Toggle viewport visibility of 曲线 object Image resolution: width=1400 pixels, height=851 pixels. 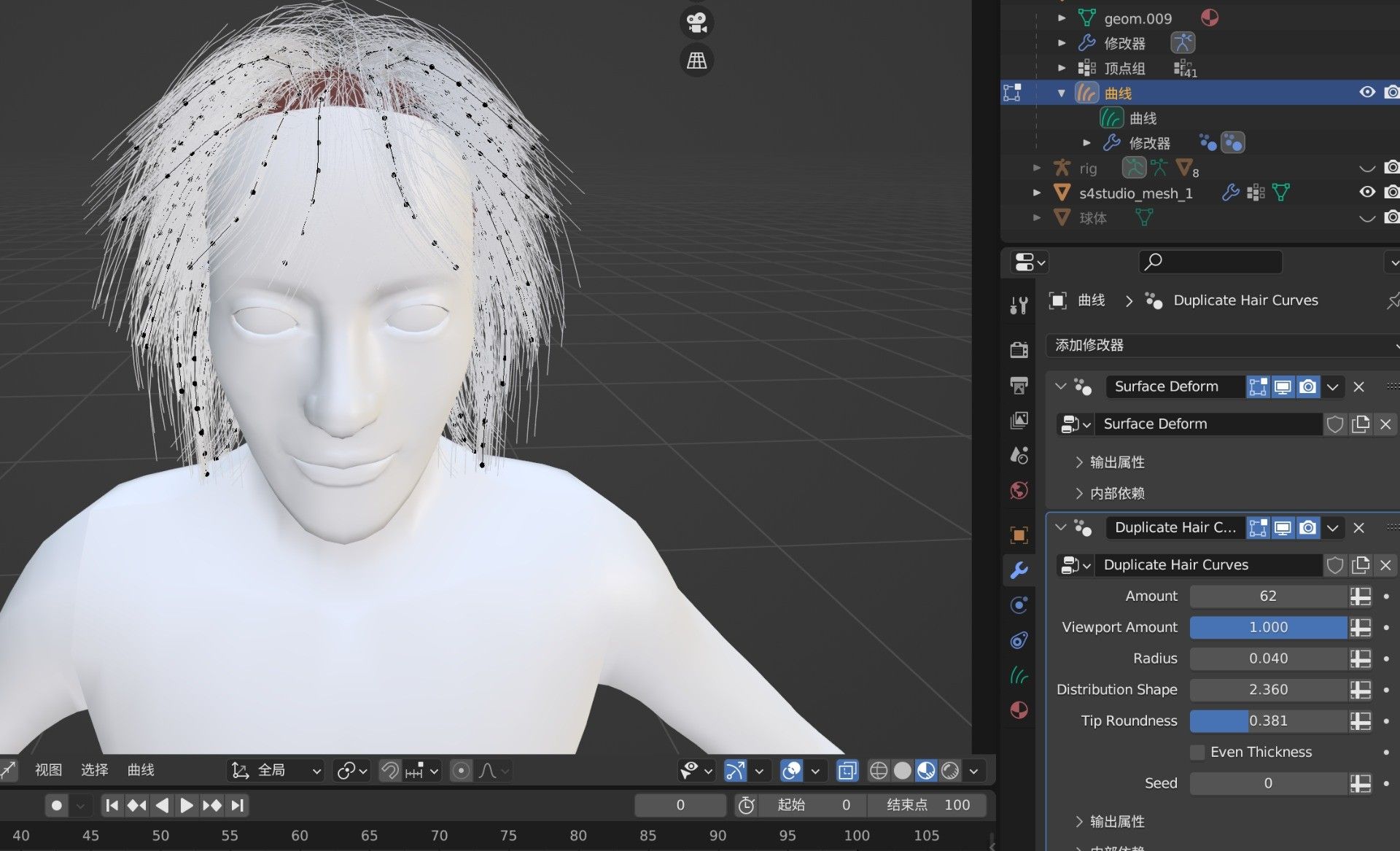tap(1367, 92)
